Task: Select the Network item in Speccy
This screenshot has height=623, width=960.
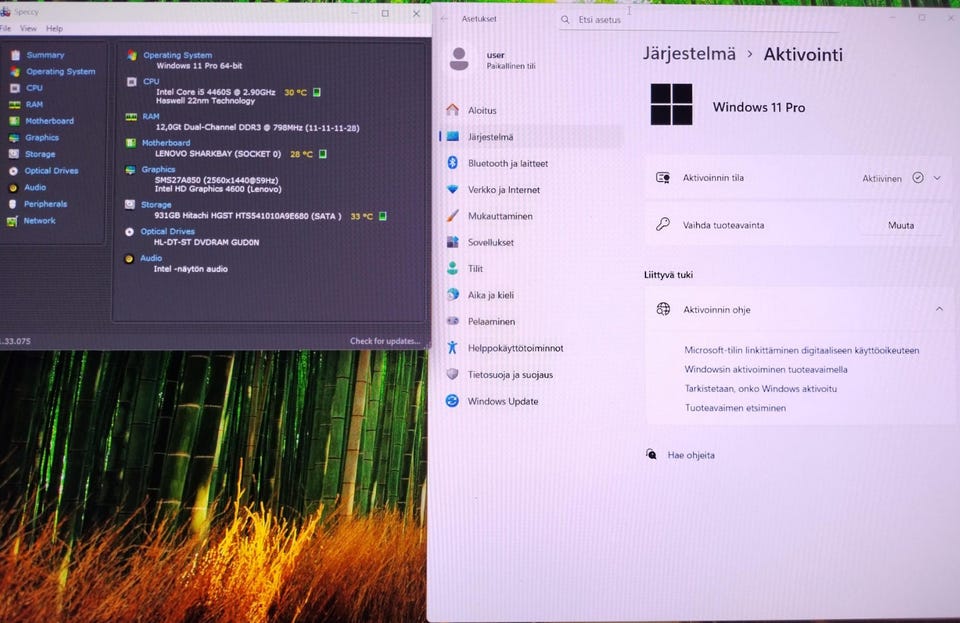Action: pyautogui.click(x=39, y=220)
